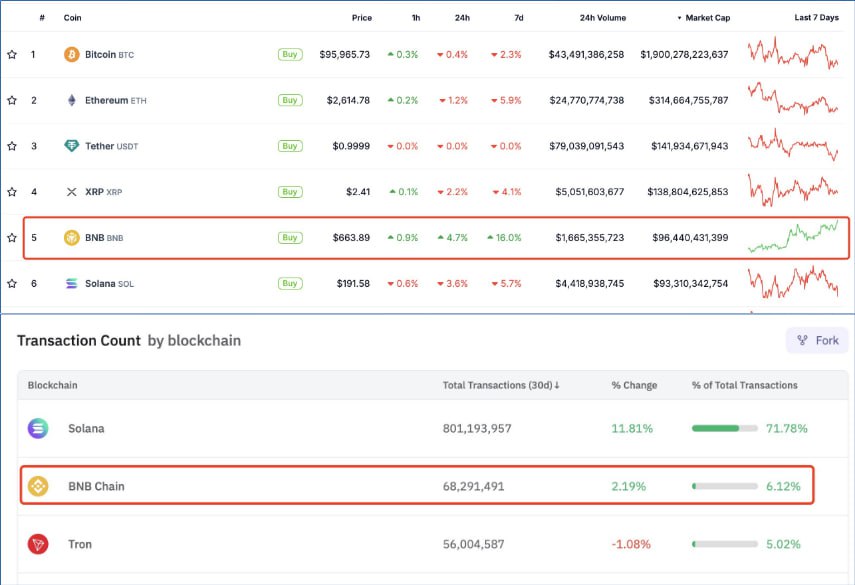Click the % Change column header
This screenshot has height=585, width=855.
point(634,385)
